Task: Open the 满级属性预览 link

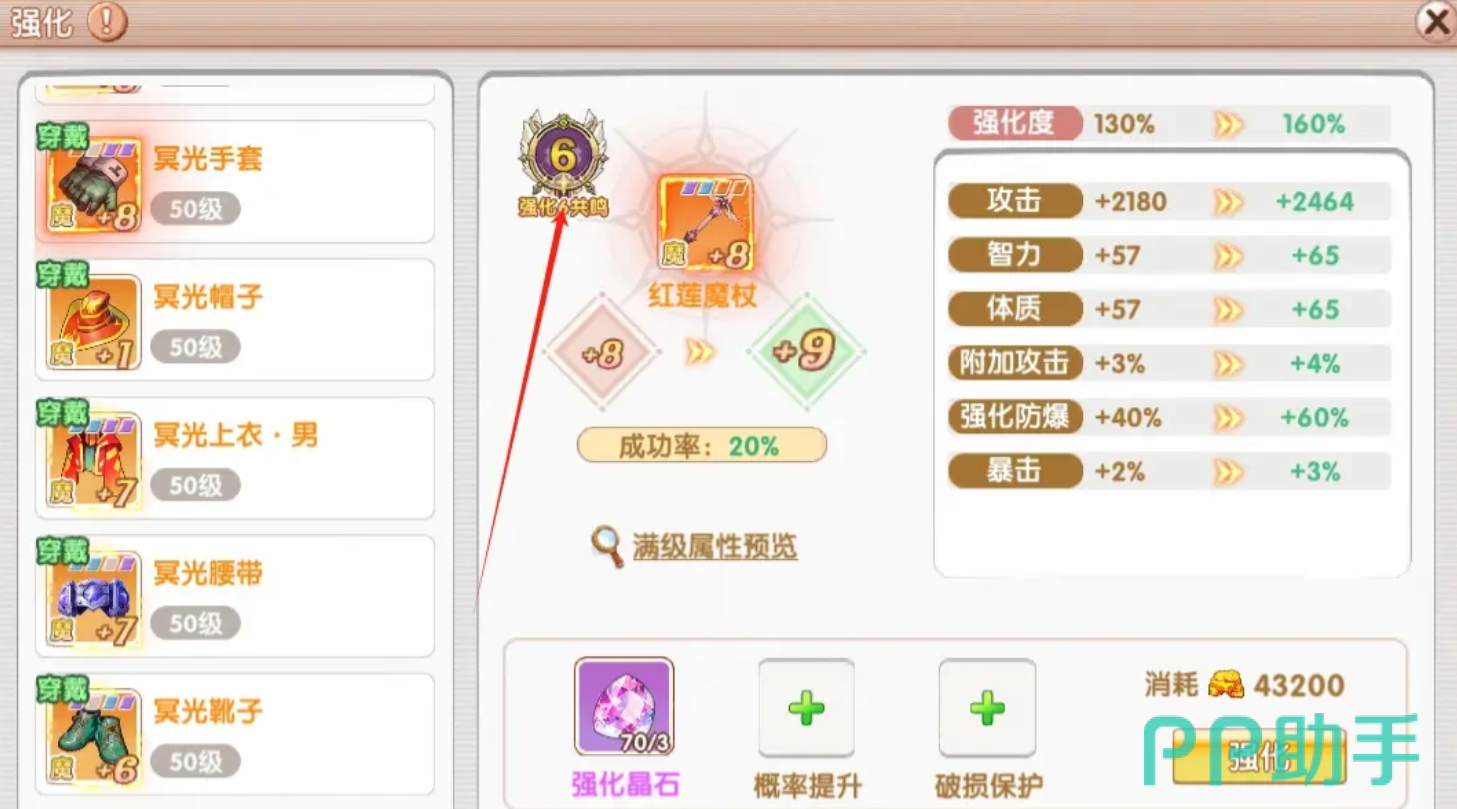Action: tap(715, 547)
